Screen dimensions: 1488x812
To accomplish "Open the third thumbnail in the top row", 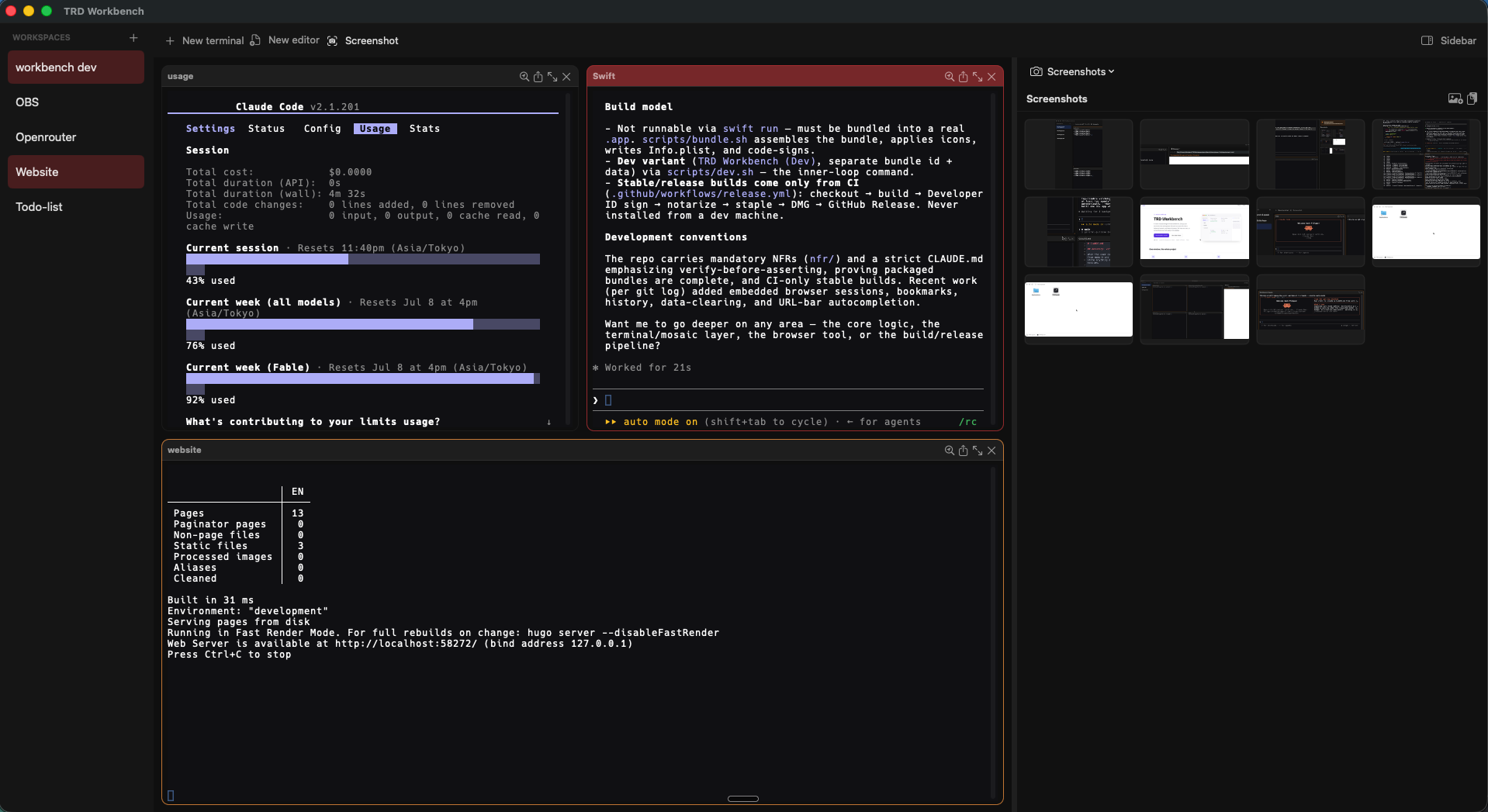I will pos(1310,154).
